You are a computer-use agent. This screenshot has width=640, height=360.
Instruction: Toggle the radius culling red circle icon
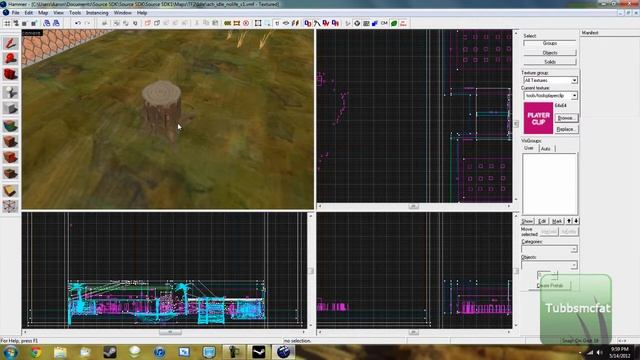click(246, 23)
